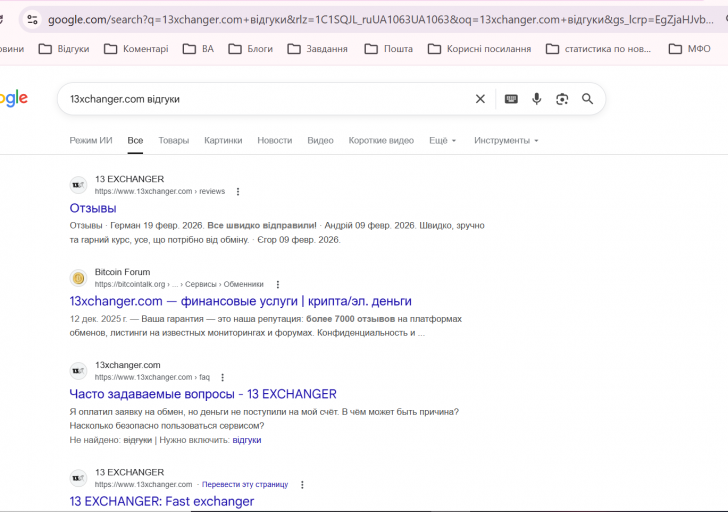Expand the Инструменты dropdown

[x=506, y=140]
